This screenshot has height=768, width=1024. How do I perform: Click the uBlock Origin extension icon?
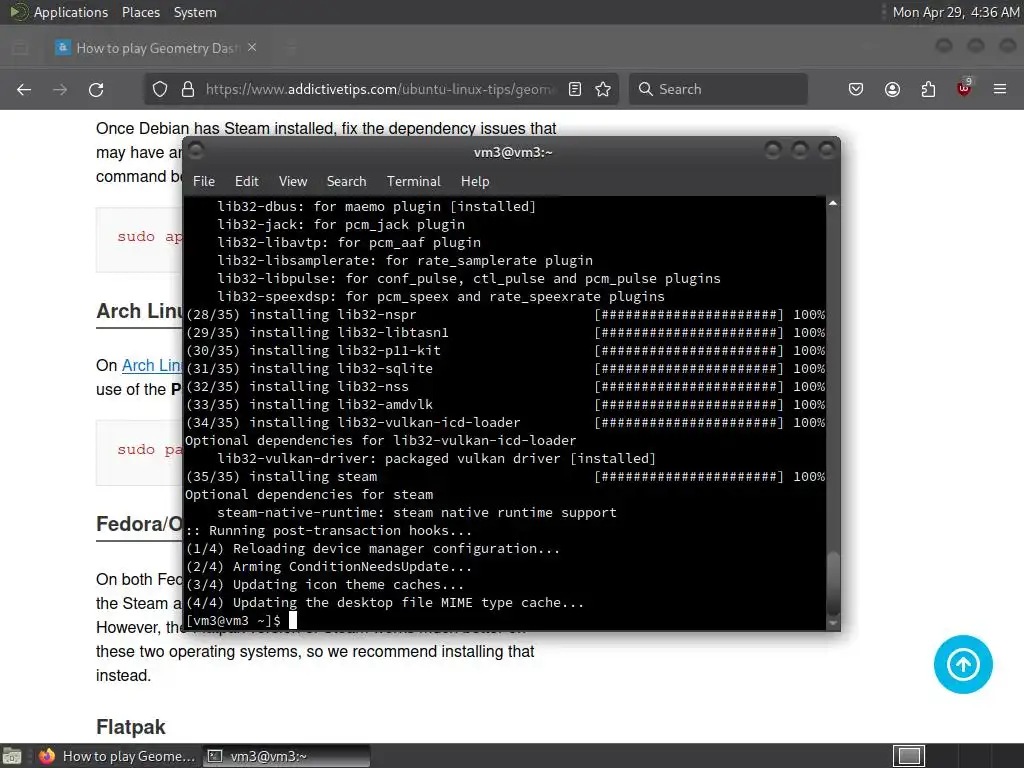(964, 88)
